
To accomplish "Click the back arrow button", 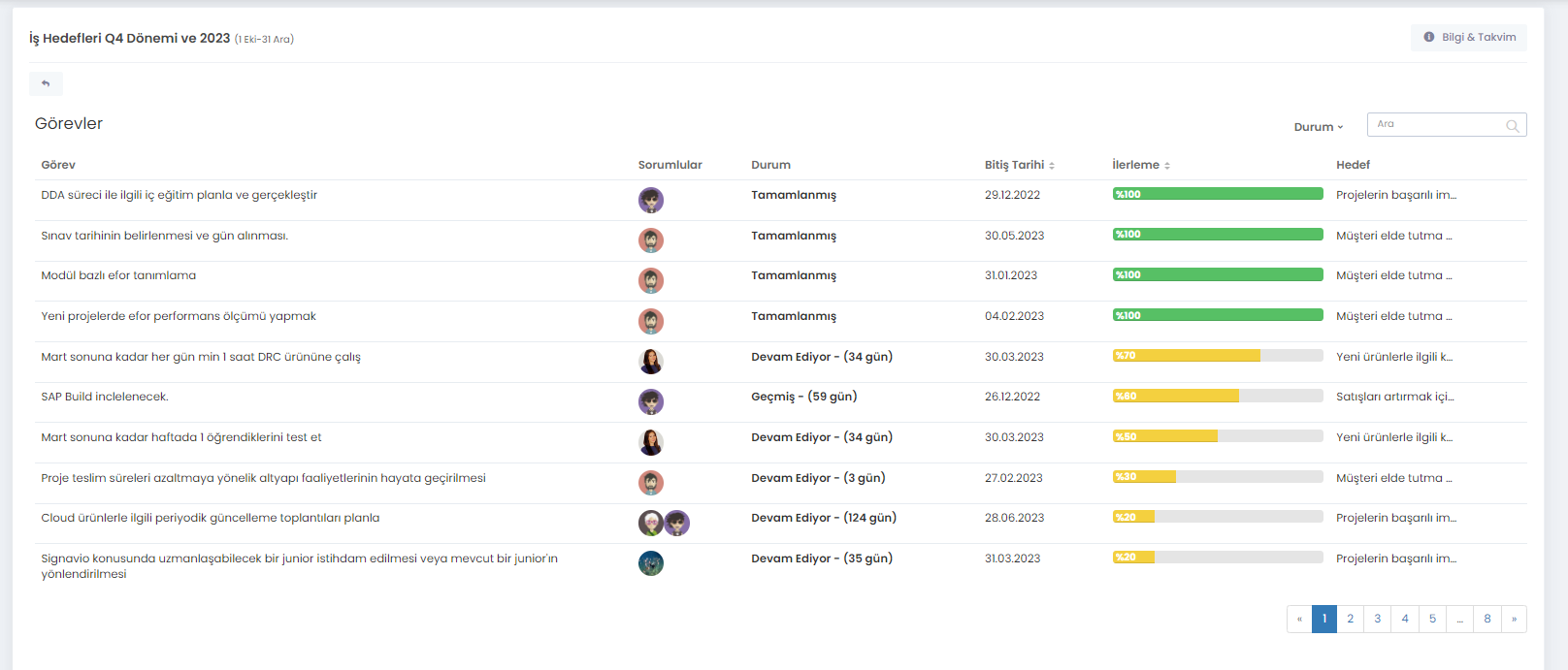I will click(x=46, y=83).
